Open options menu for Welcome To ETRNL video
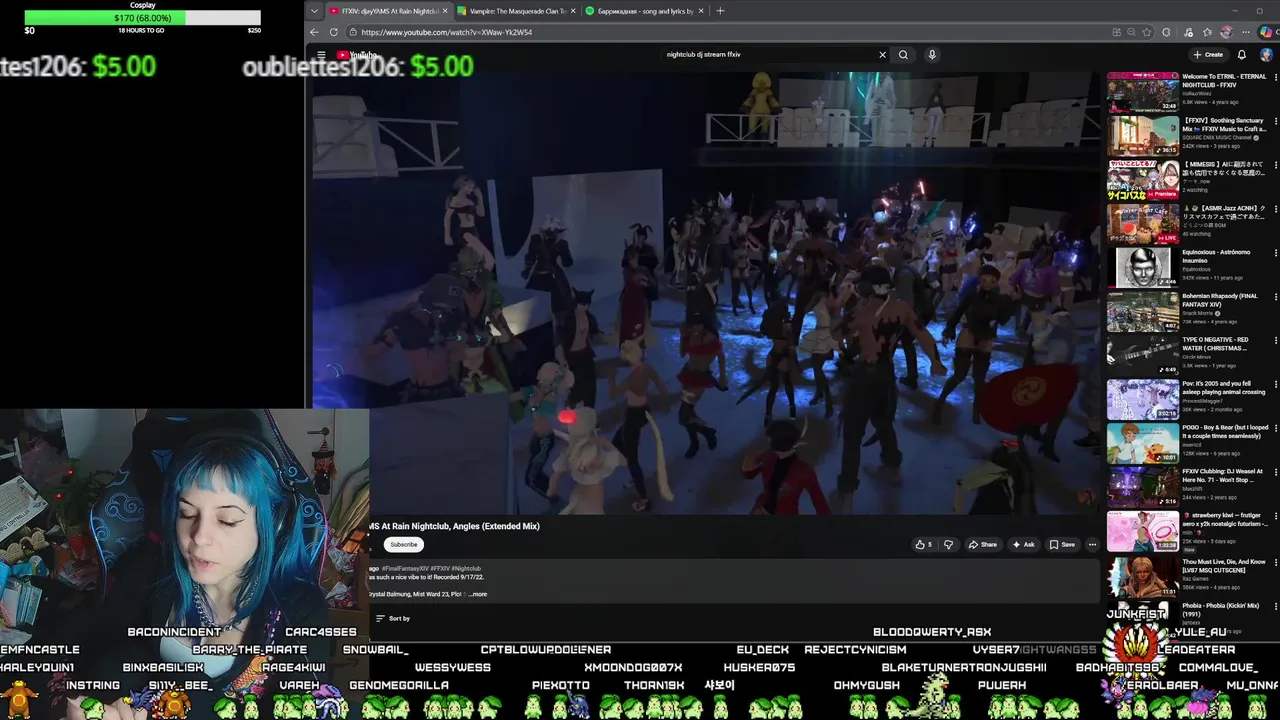This screenshot has height=720, width=1280. 1275,77
